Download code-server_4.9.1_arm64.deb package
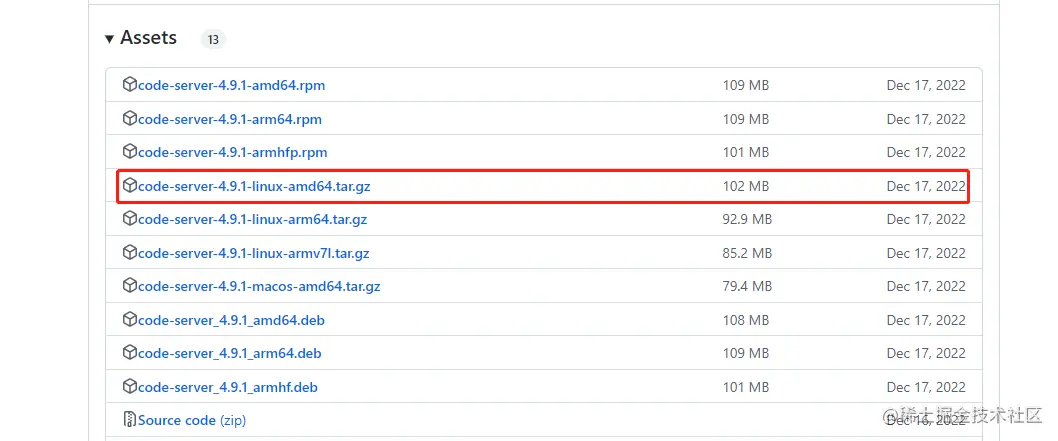This screenshot has height=441, width=1058. coord(229,353)
